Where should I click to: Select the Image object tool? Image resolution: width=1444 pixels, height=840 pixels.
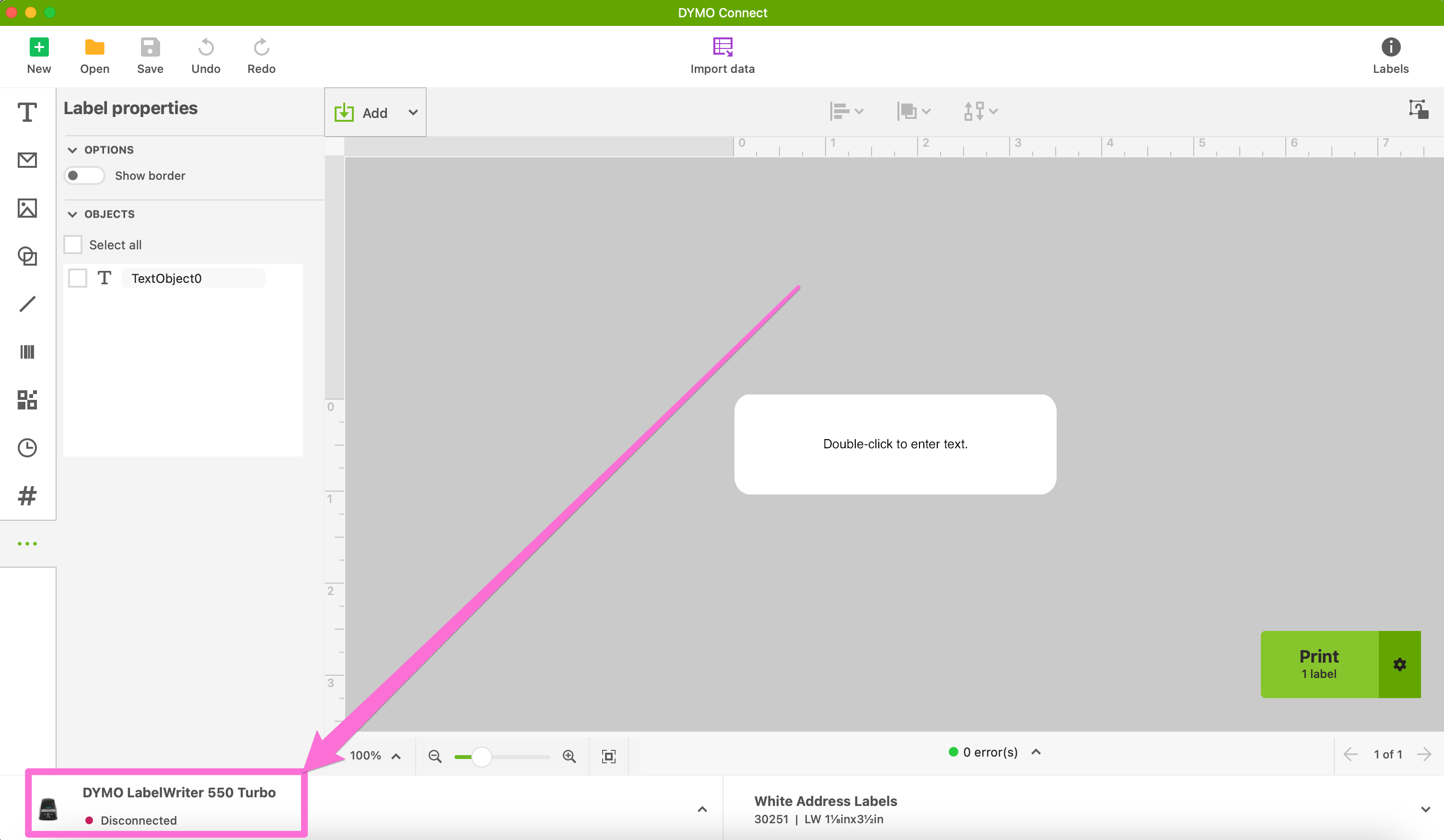pos(27,208)
